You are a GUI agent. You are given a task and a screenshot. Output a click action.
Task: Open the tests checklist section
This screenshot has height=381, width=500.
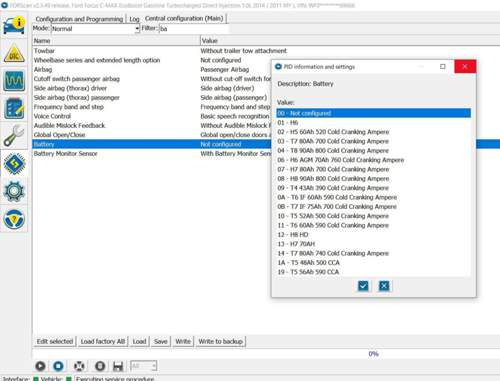pos(14,108)
